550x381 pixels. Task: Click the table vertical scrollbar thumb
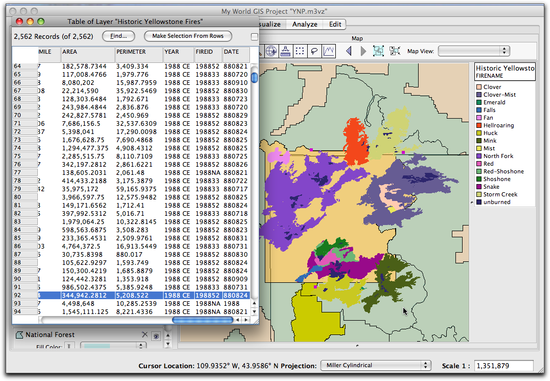pyautogui.click(x=255, y=77)
